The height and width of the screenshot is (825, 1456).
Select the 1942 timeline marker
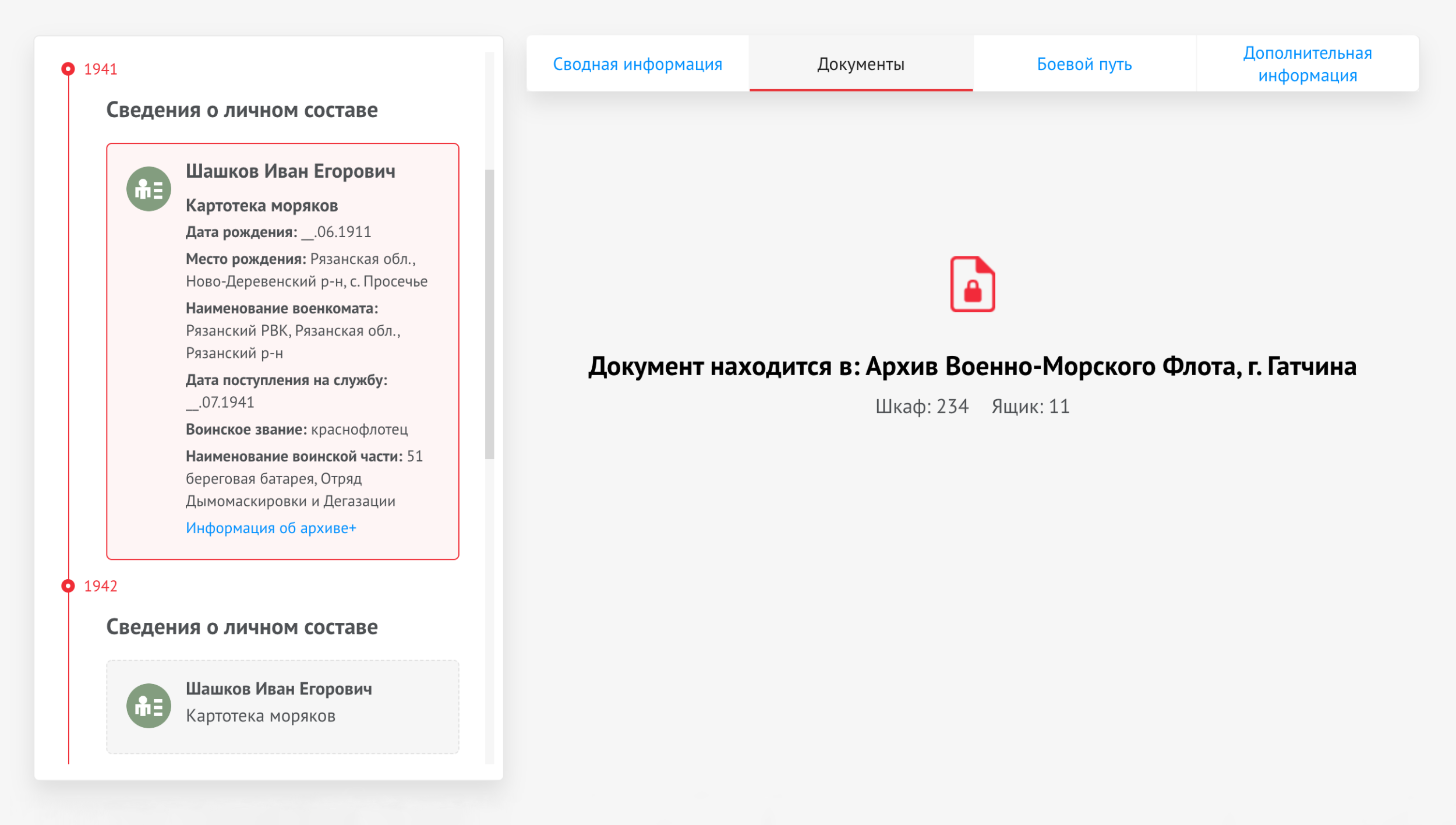click(x=68, y=586)
